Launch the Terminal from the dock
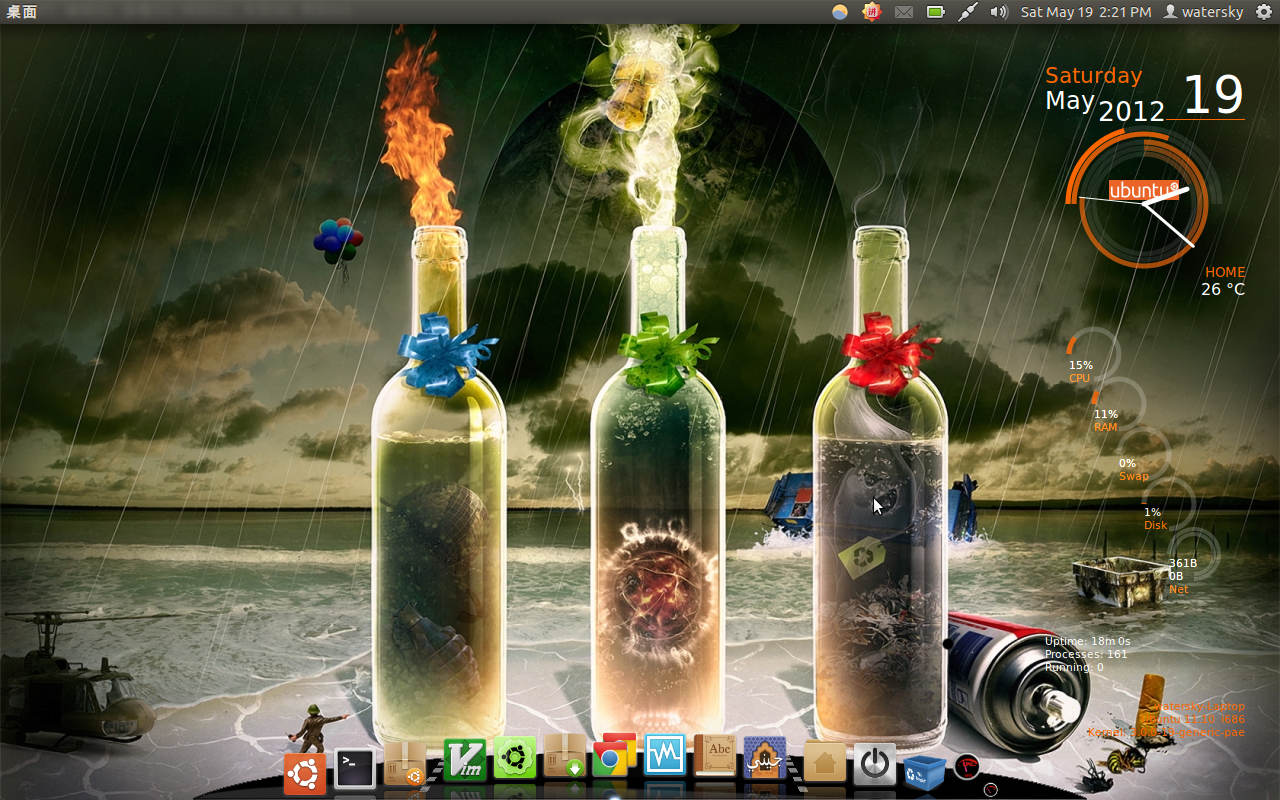Image resolution: width=1280 pixels, height=800 pixels. [x=355, y=769]
